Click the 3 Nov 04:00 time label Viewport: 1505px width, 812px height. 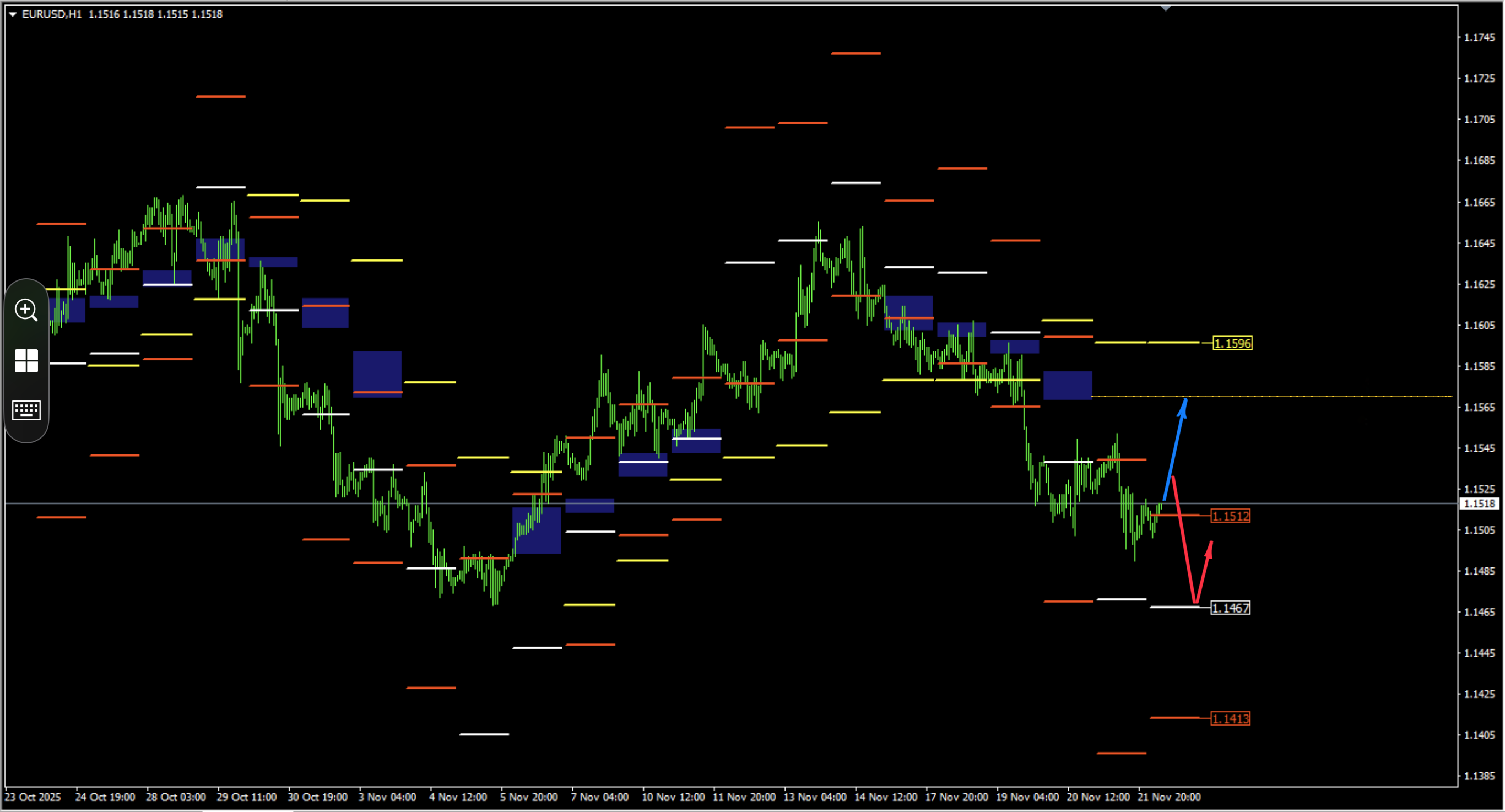click(x=387, y=797)
